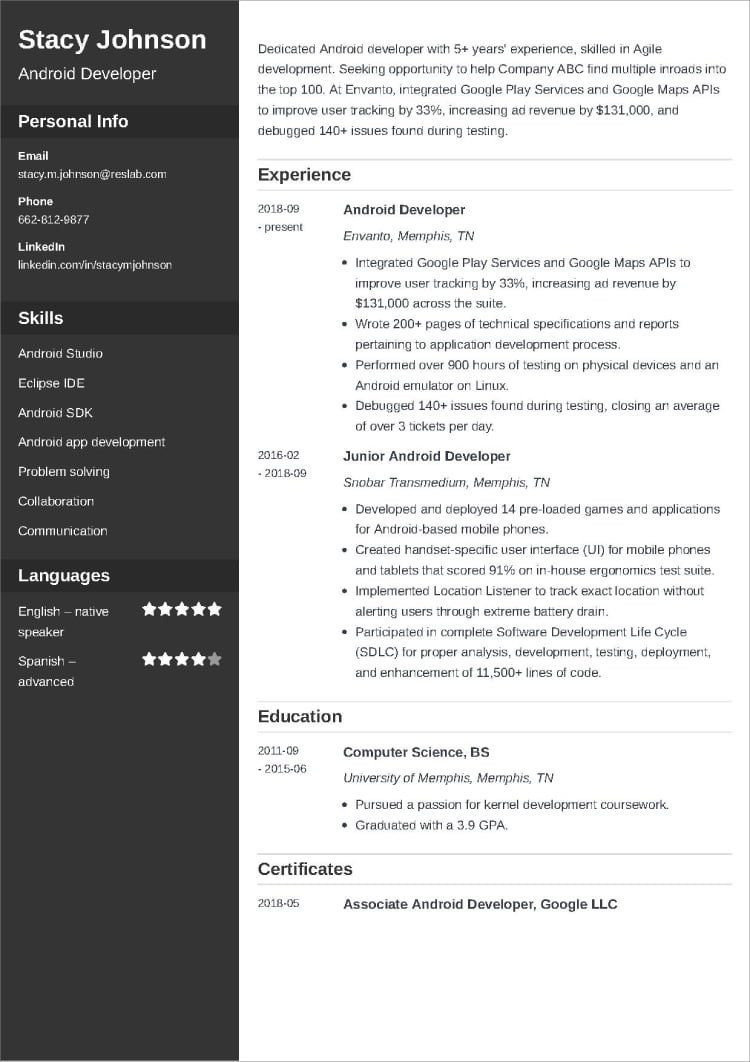Click the email address stacy.m.johnson@reslab.com
Image resolution: width=750 pixels, height=1062 pixels.
click(x=92, y=174)
